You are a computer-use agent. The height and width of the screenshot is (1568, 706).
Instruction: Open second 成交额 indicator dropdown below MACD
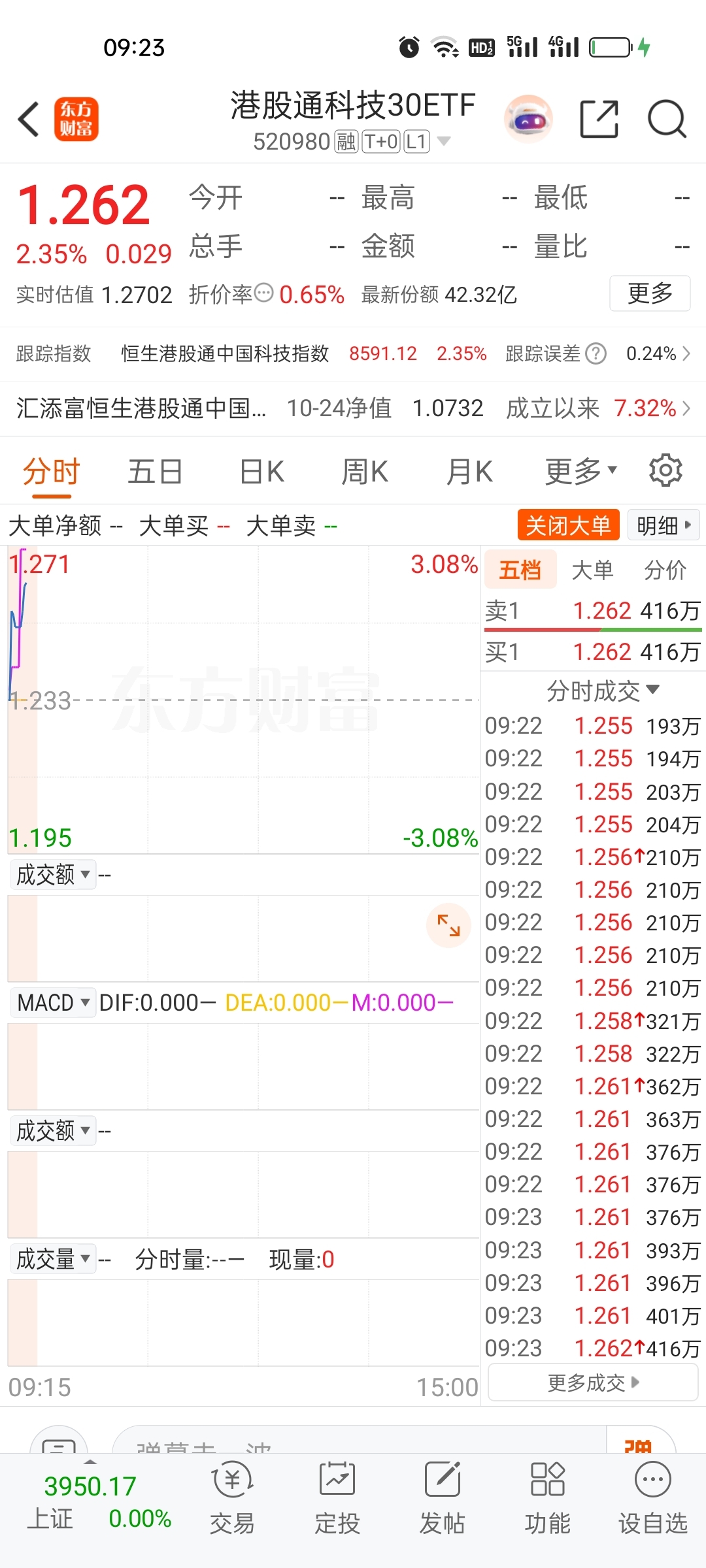click(x=53, y=1130)
